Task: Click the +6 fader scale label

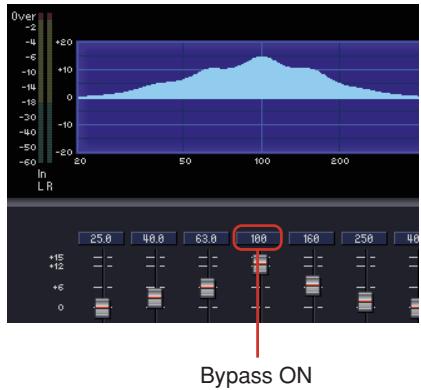Action: pyautogui.click(x=58, y=287)
